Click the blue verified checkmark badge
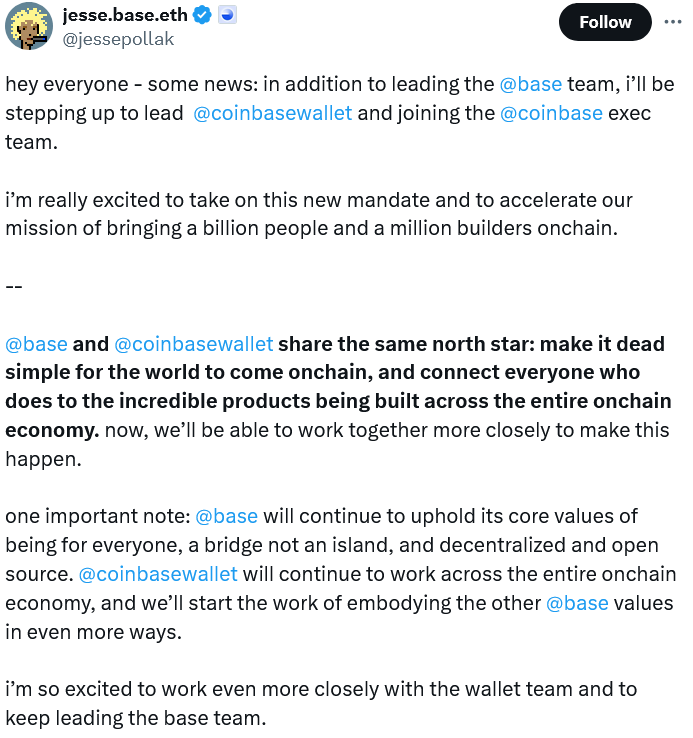 [203, 16]
